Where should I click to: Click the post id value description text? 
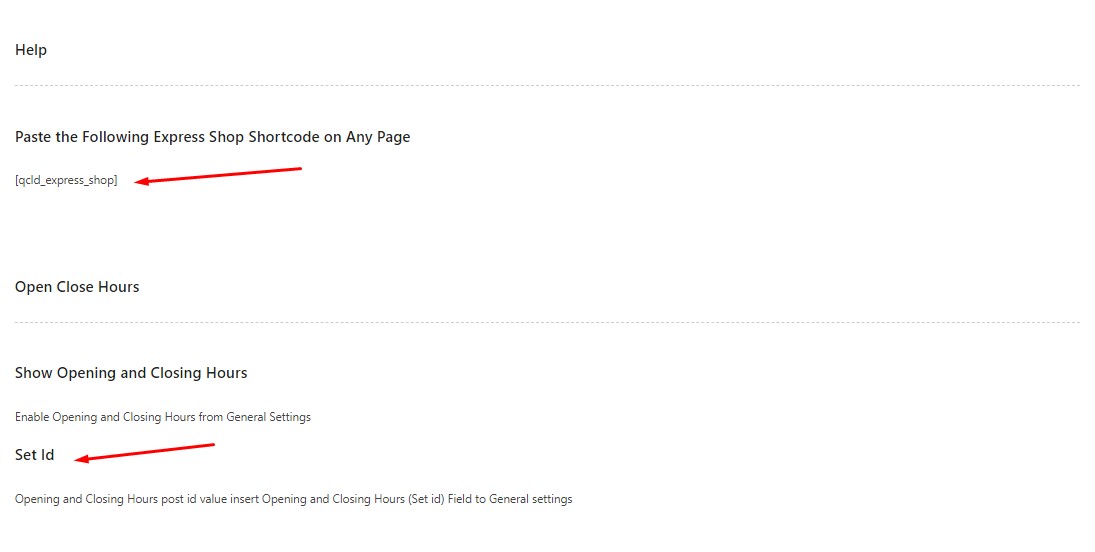click(x=293, y=499)
